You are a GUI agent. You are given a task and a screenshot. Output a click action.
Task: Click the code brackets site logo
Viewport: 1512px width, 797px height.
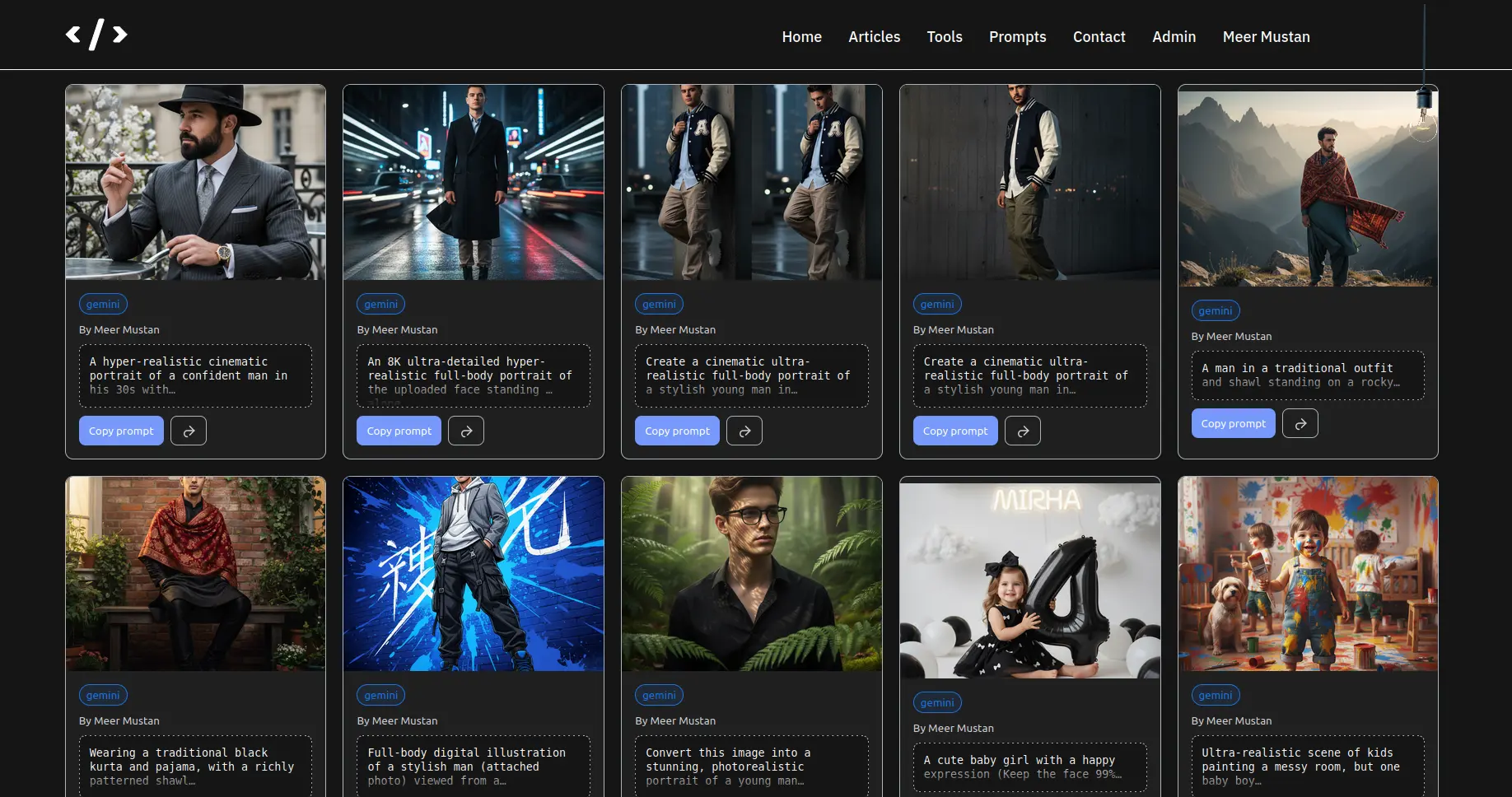click(x=96, y=35)
